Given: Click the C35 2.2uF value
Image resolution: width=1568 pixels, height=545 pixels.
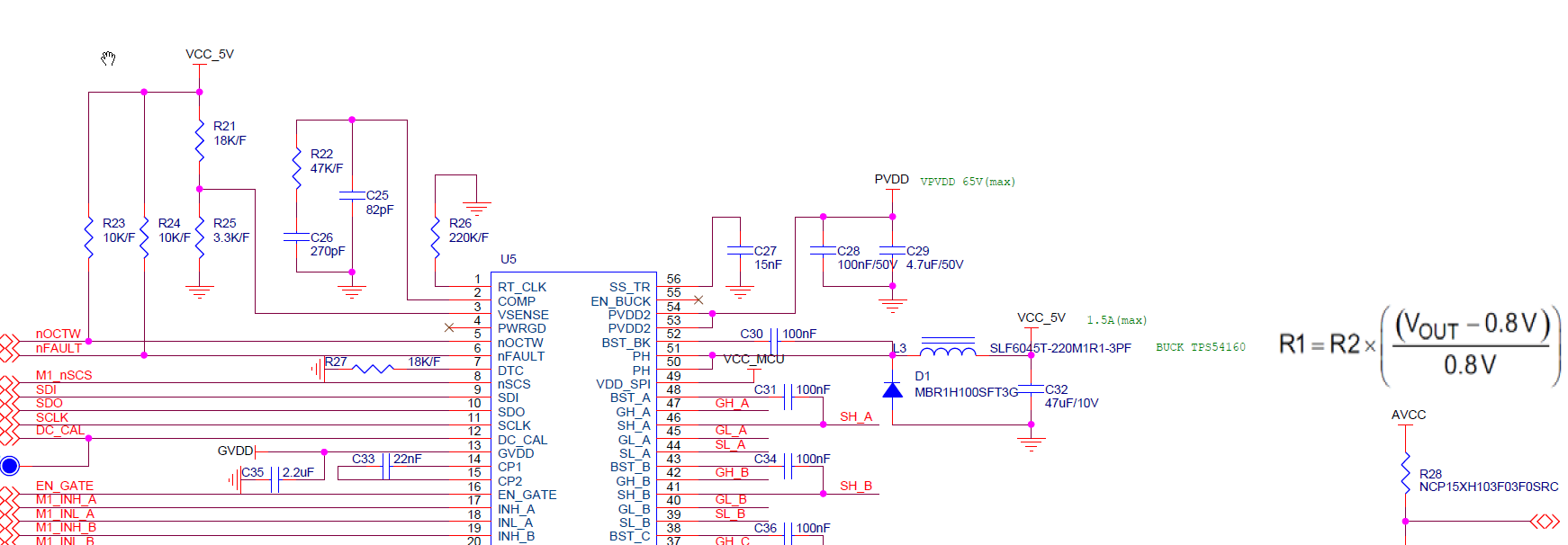Looking at the screenshot, I should click(298, 472).
